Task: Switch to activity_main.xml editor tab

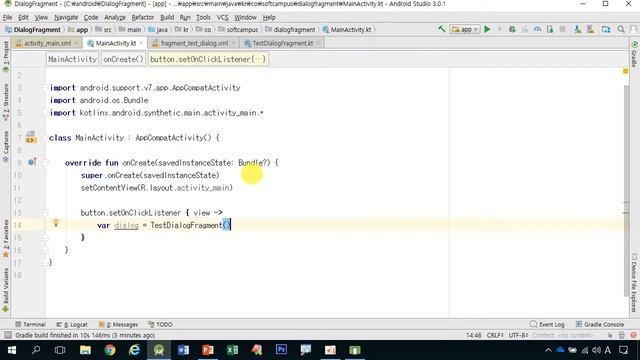Action: tap(47, 43)
